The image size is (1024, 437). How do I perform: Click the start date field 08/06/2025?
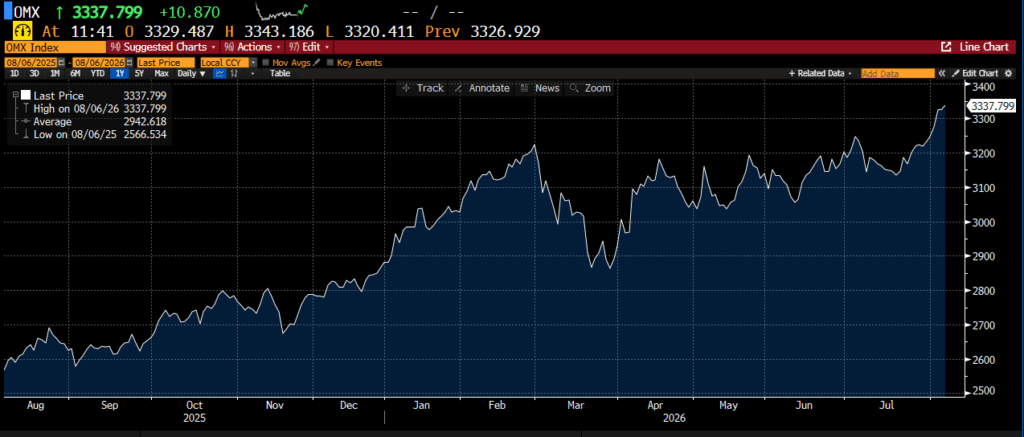(31, 63)
